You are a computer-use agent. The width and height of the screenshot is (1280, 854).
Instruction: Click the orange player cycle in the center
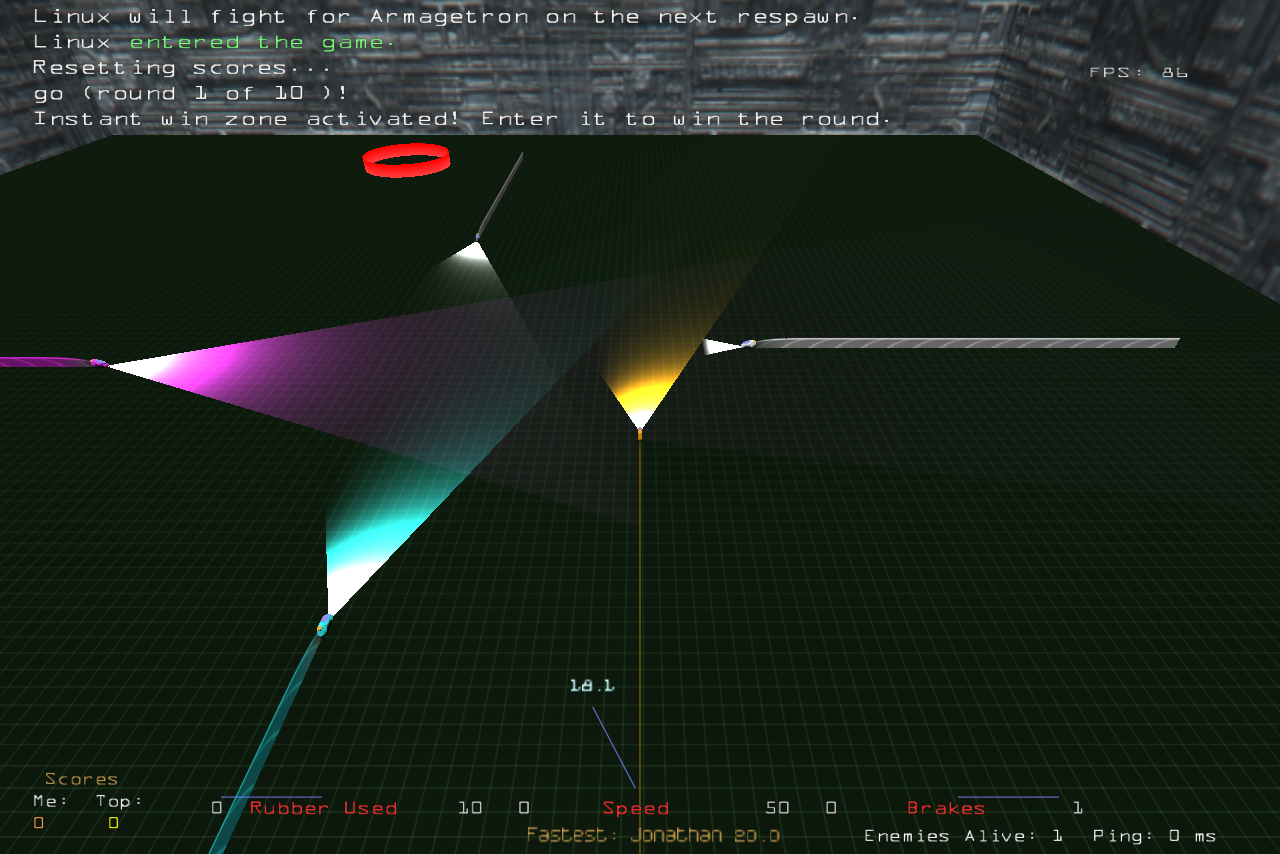click(x=640, y=433)
